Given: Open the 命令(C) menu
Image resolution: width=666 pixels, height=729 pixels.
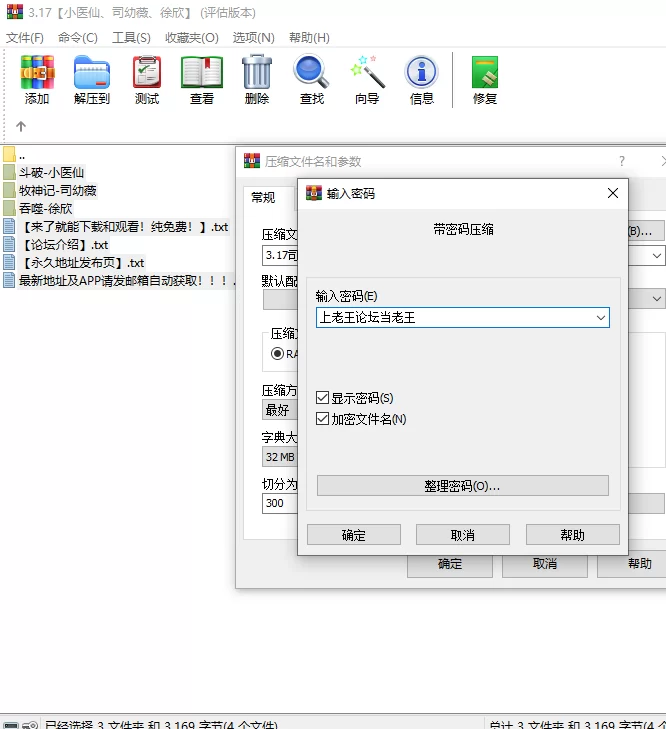Looking at the screenshot, I should (78, 38).
